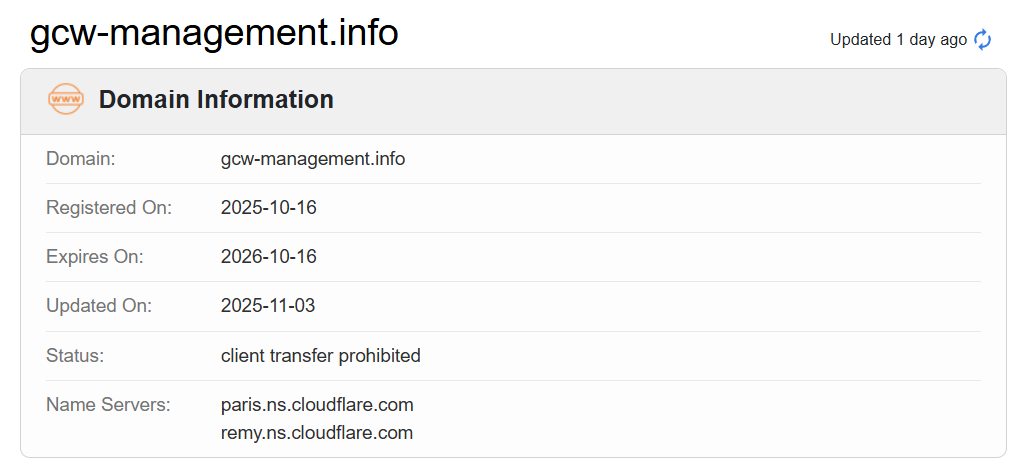This screenshot has height=465, width=1021.
Task: Click the refresh icon beside Updated text
Action: coord(983,40)
